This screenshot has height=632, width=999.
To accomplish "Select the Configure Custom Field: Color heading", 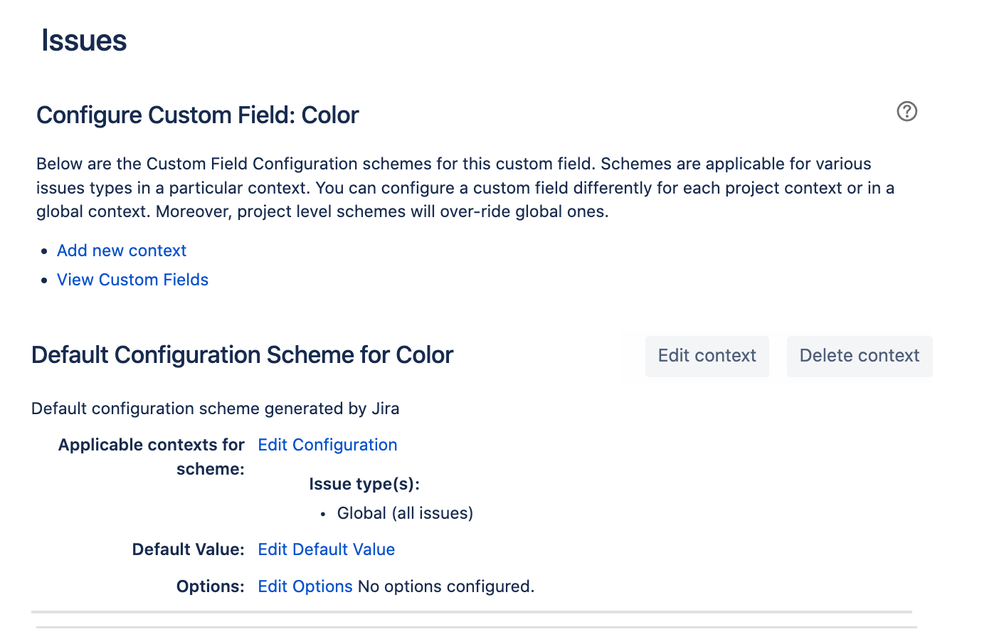I will tap(198, 115).
